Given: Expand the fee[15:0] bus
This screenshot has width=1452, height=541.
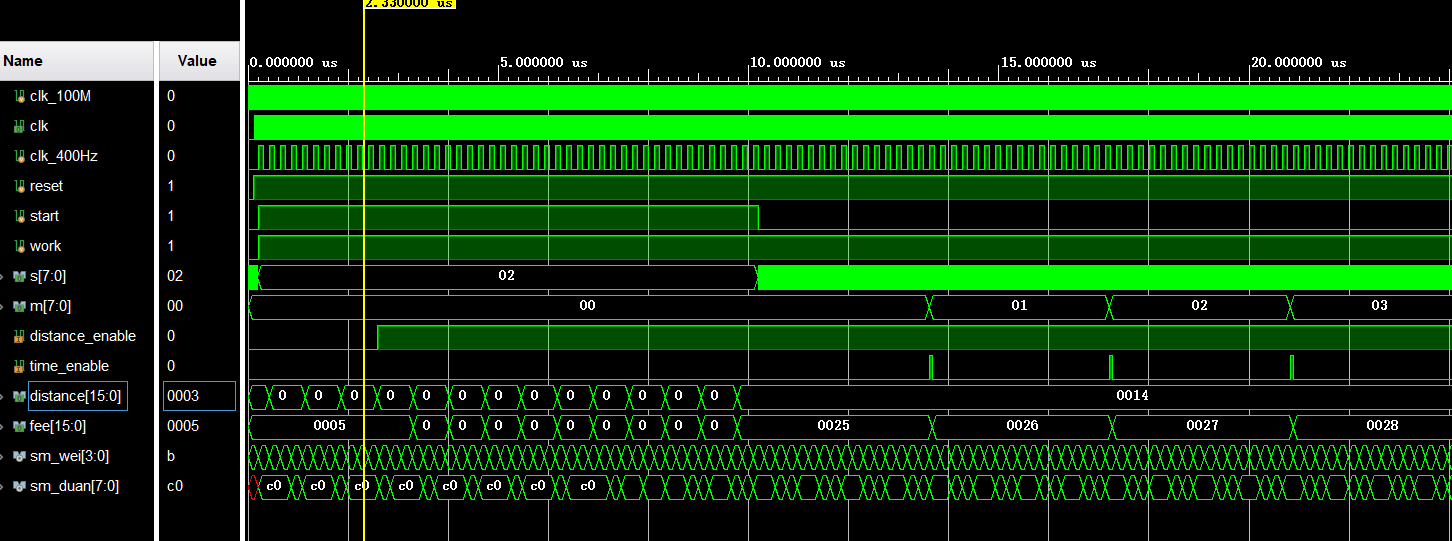Looking at the screenshot, I should pyautogui.click(x=3, y=426).
